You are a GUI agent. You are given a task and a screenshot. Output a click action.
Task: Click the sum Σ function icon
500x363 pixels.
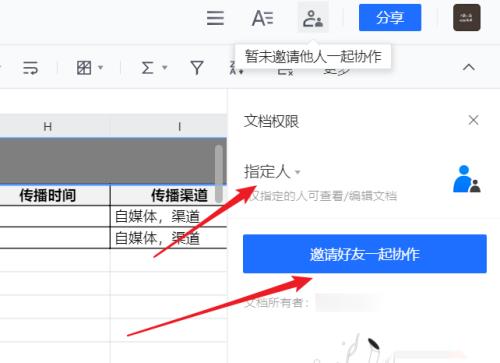(148, 68)
